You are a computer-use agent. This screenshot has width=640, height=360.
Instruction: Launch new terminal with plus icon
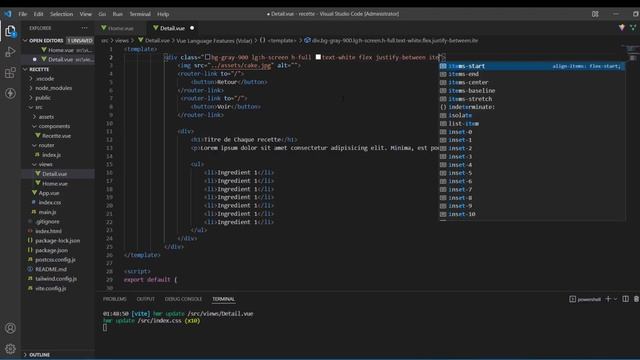[608, 299]
